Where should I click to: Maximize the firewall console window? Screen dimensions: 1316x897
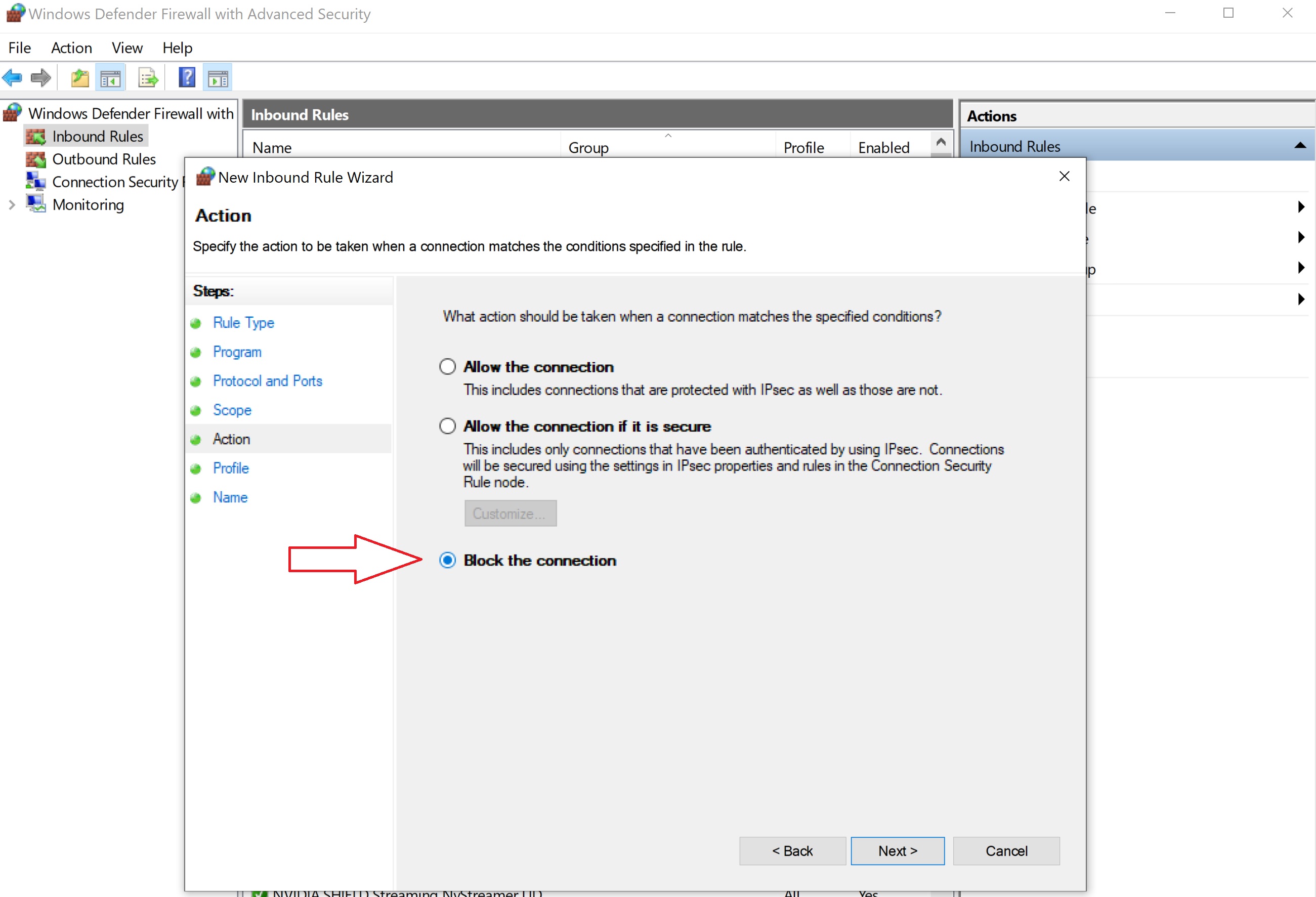click(1228, 13)
